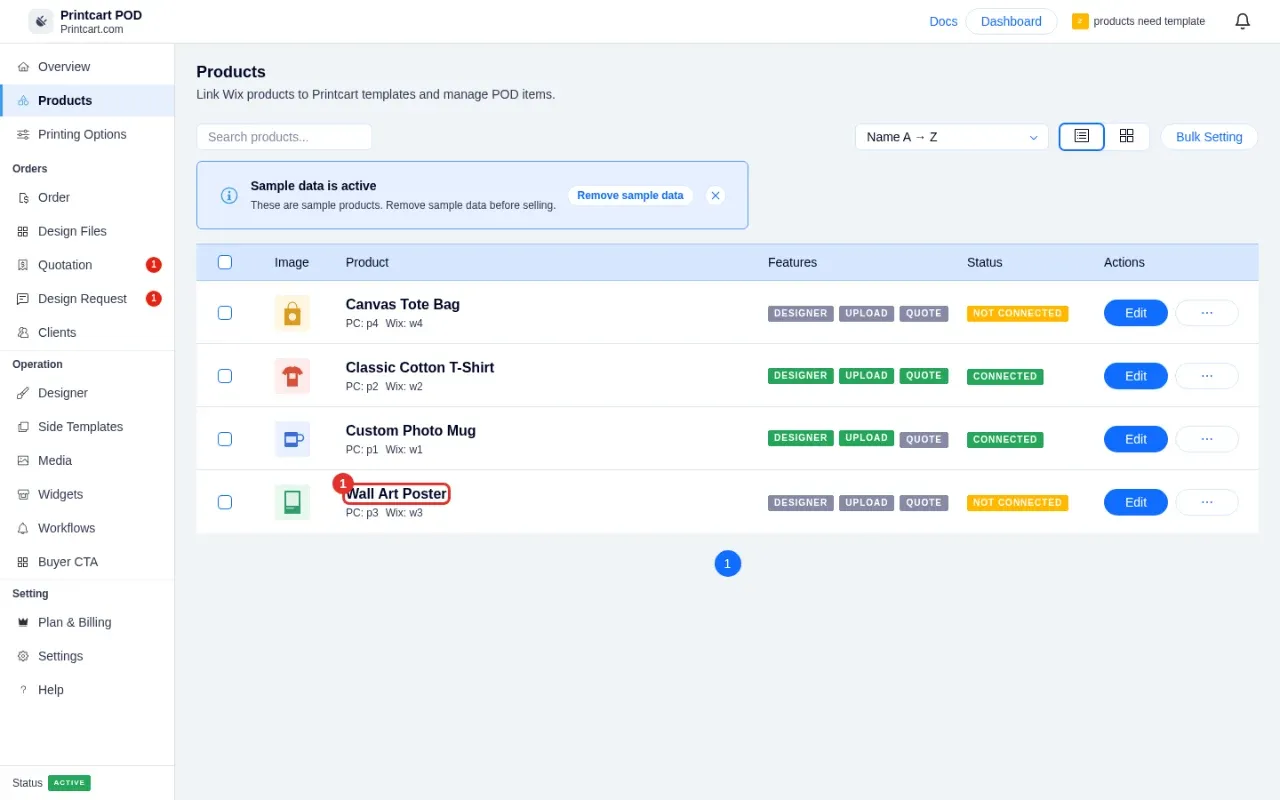
Task: Click the Classic Cotton T-Shirt image icon
Action: (292, 376)
